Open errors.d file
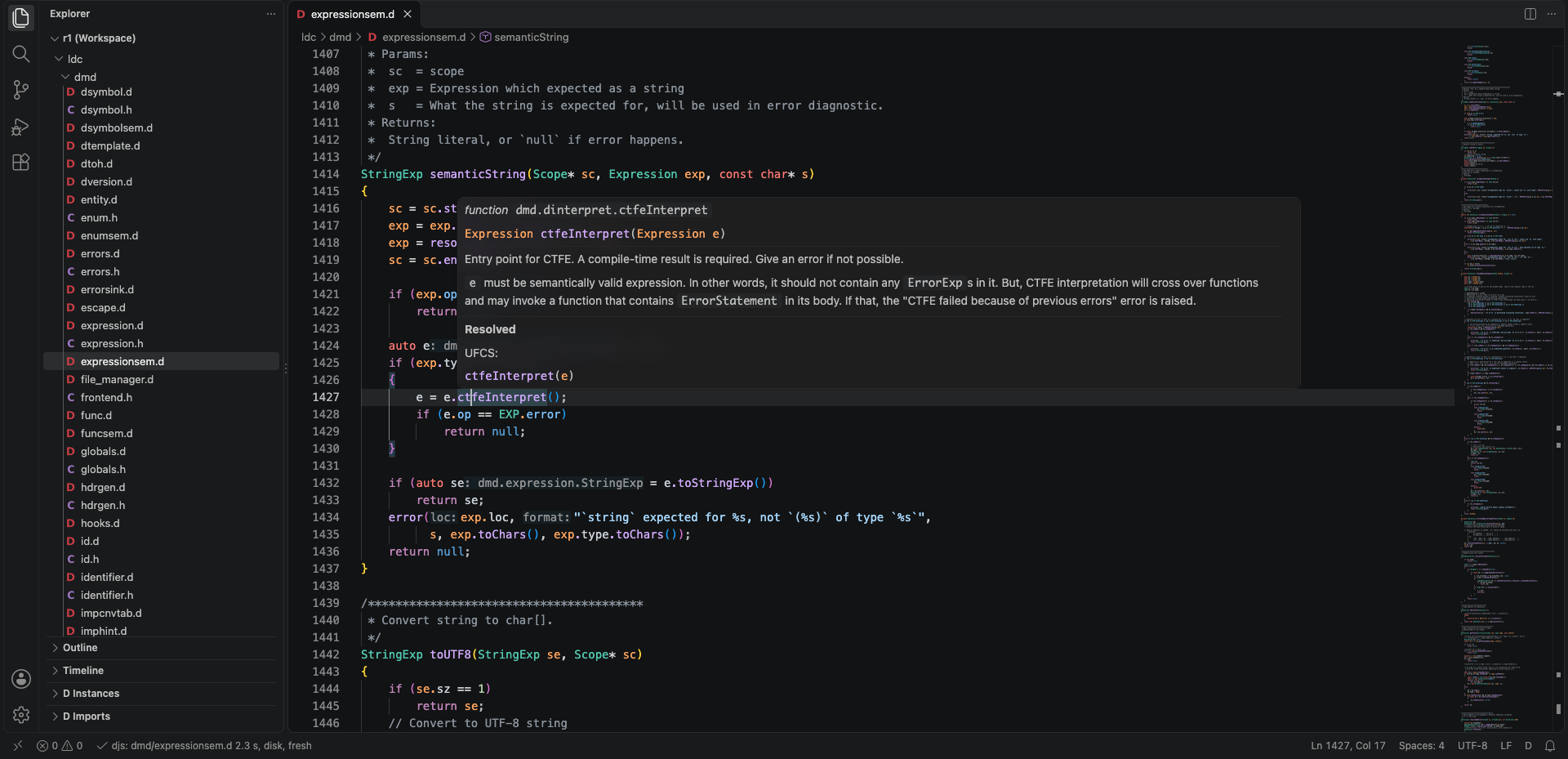Image resolution: width=1568 pixels, height=759 pixels. pos(100,254)
